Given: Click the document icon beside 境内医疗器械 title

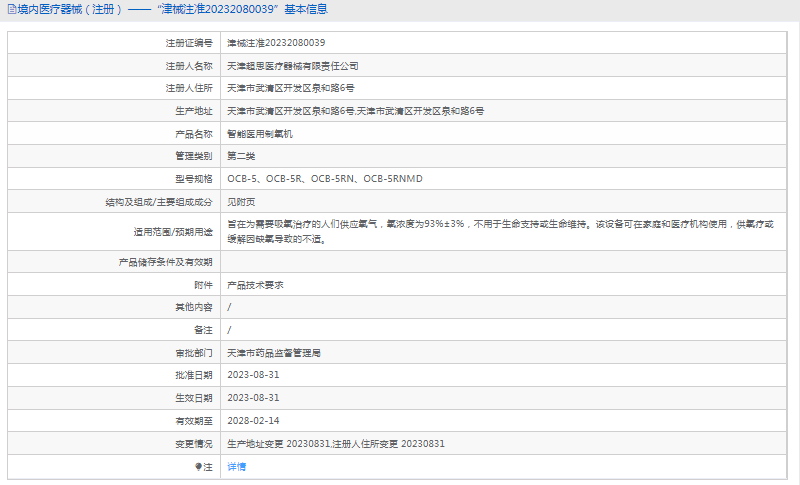Looking at the screenshot, I should [12, 9].
